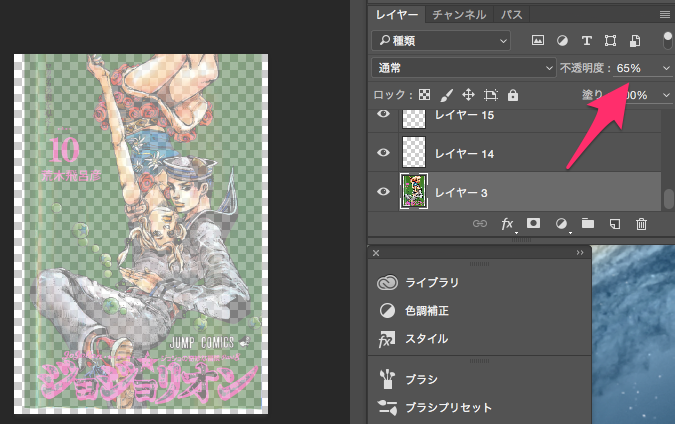Add layer mask icon

click(x=533, y=223)
